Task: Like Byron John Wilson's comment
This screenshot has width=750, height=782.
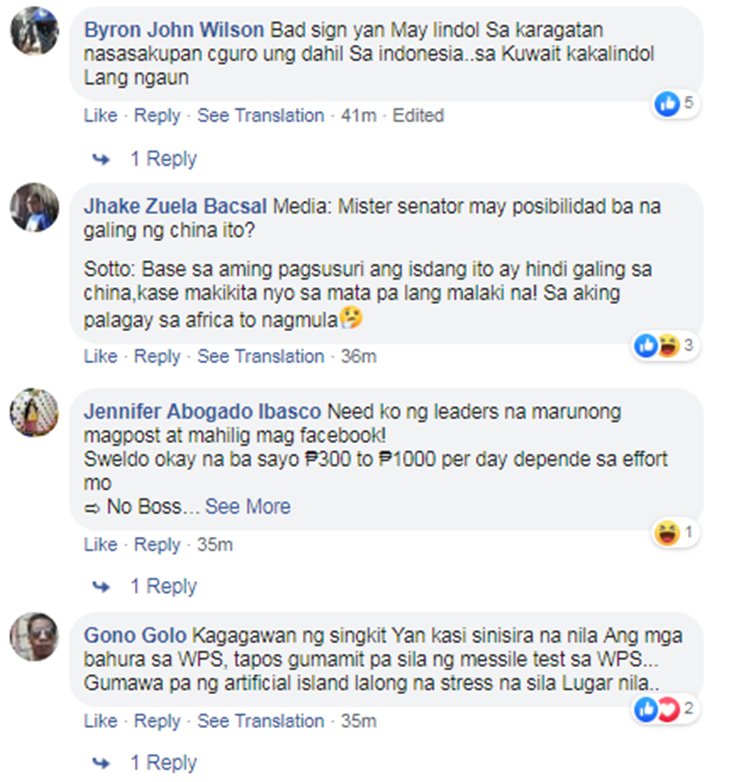Action: (100, 116)
